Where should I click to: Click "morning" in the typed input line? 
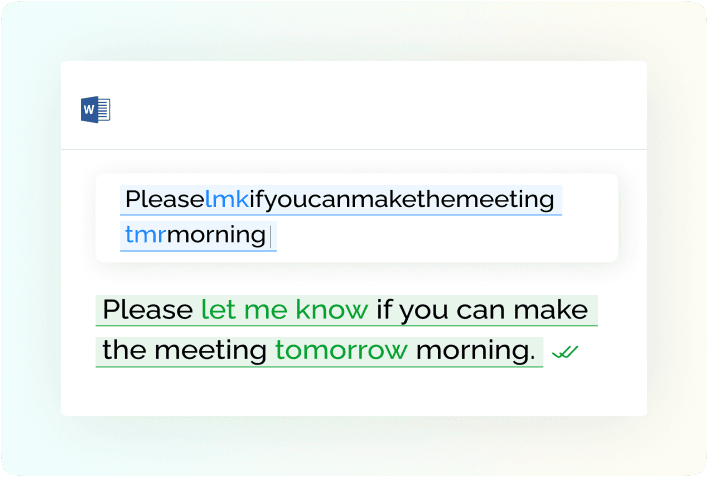coord(216,236)
